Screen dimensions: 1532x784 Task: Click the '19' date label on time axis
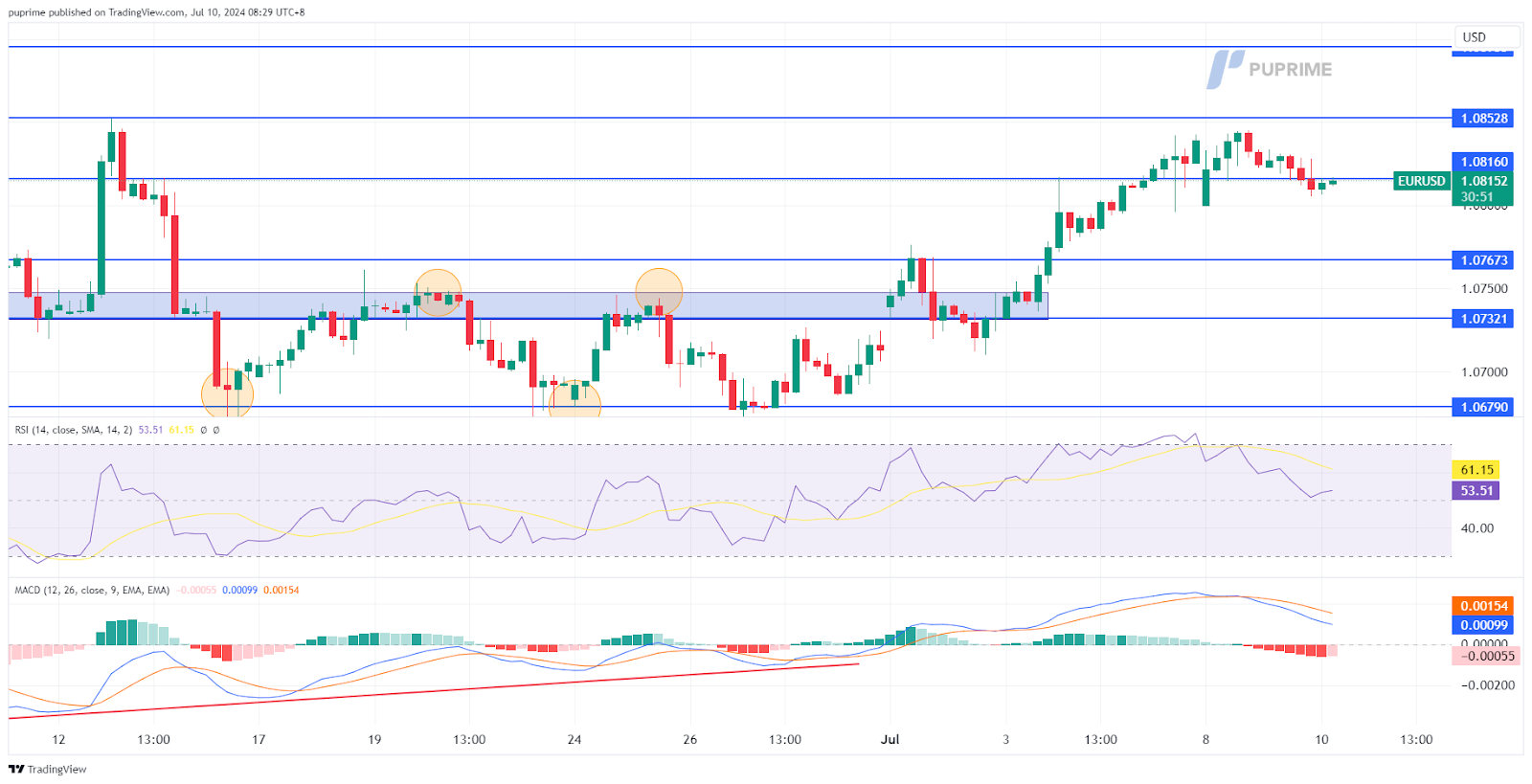tap(374, 739)
